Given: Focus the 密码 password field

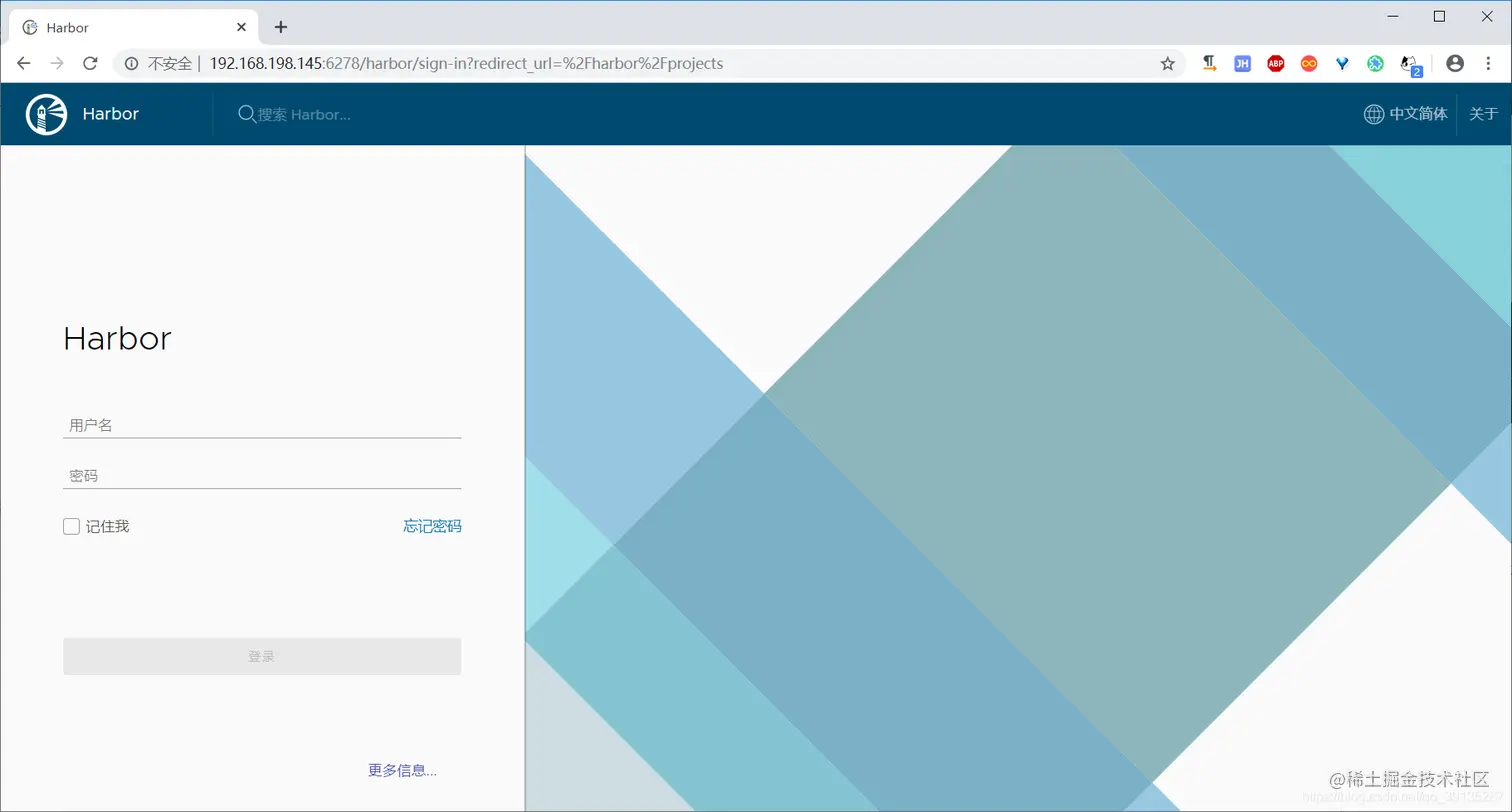Looking at the screenshot, I should (x=262, y=476).
